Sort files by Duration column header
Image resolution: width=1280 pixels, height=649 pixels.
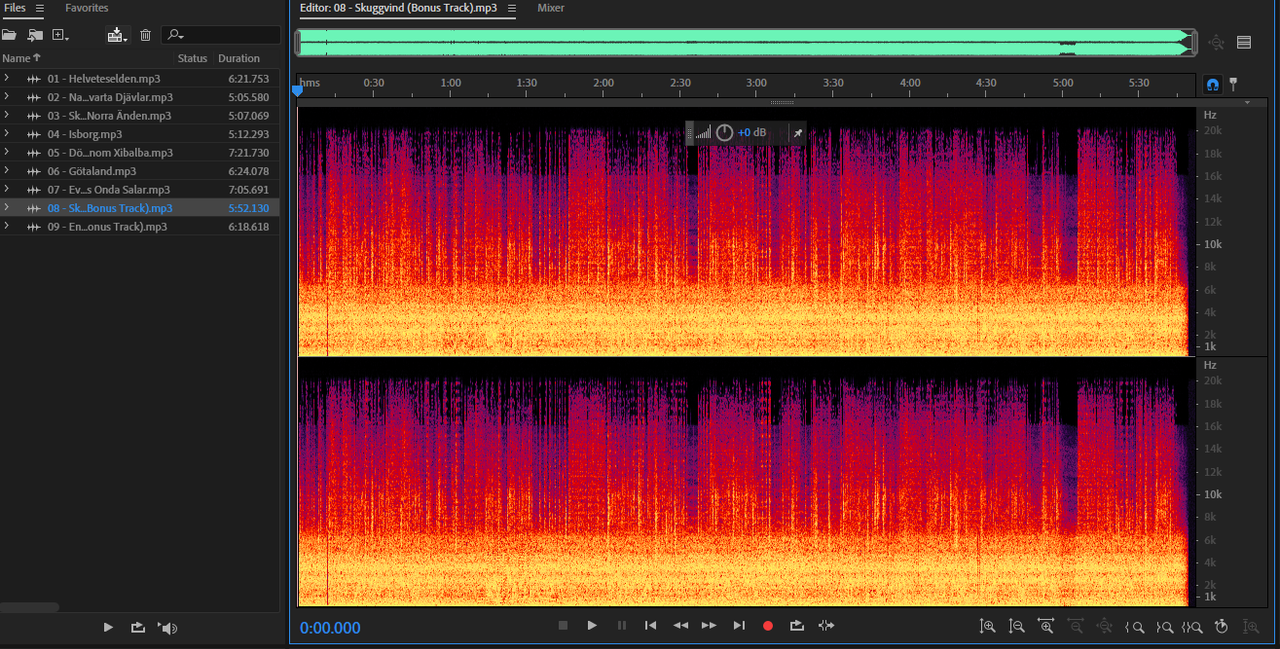click(239, 58)
